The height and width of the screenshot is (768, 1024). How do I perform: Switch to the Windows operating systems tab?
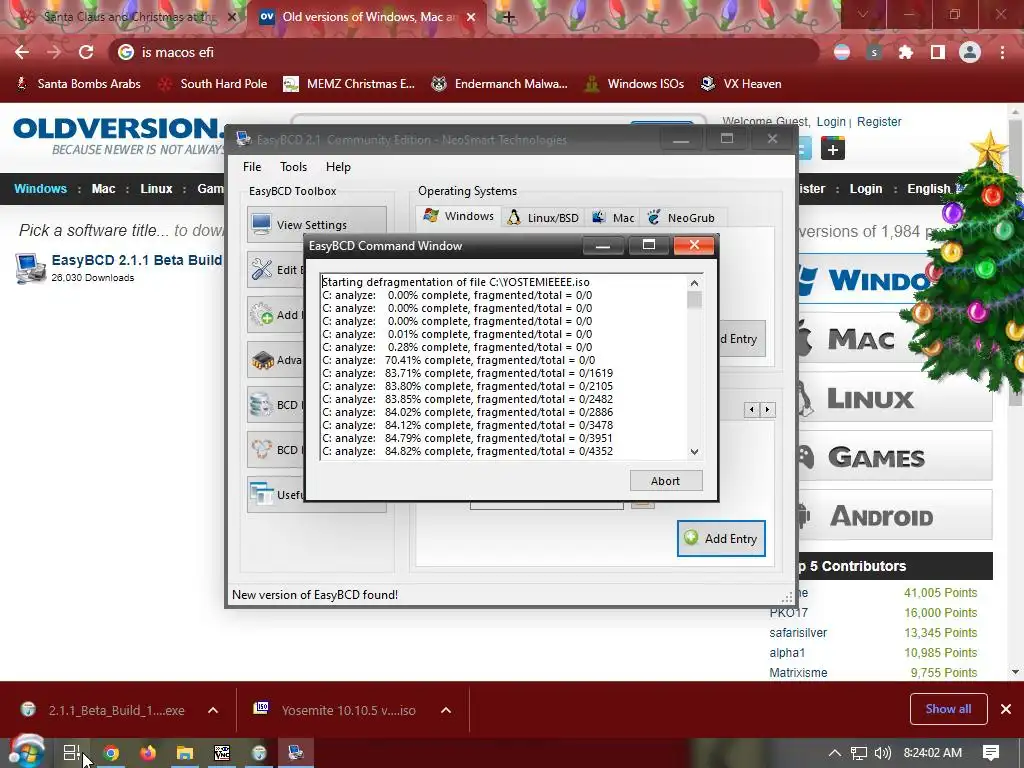click(458, 216)
